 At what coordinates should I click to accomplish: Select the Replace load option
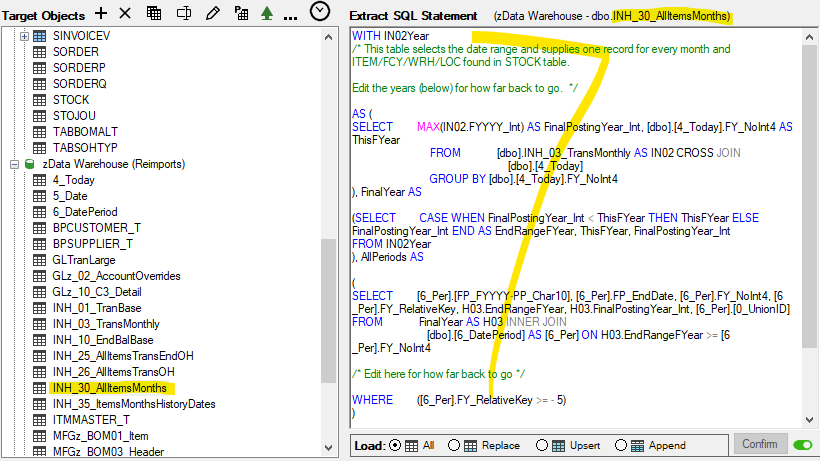click(x=455, y=445)
